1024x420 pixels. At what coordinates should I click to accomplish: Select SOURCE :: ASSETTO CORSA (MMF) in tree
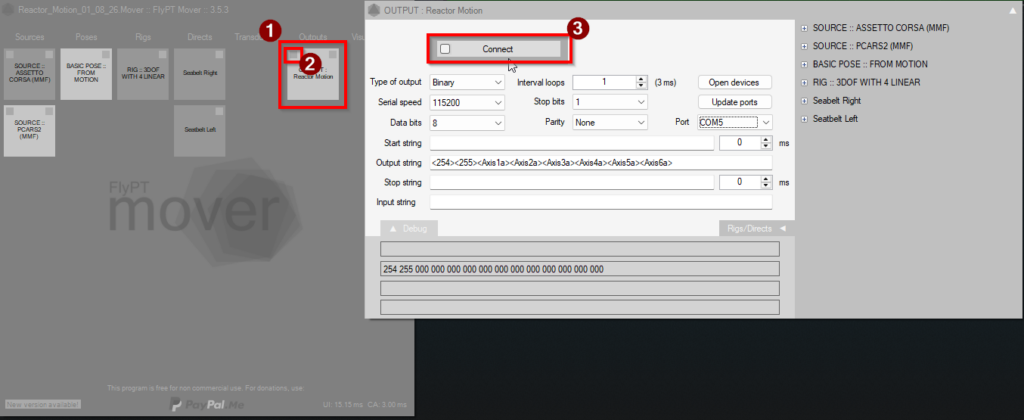[881, 29]
